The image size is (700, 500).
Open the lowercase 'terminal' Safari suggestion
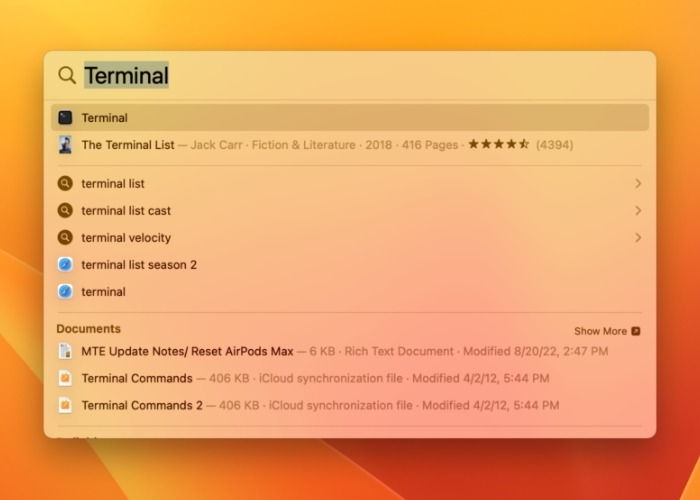pos(350,292)
